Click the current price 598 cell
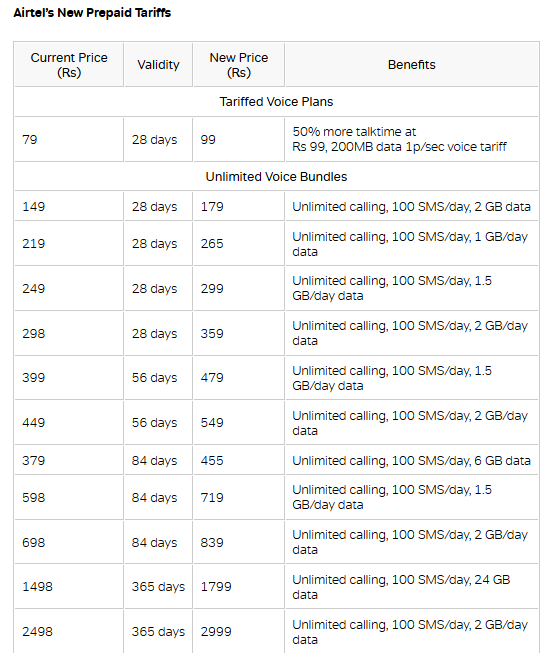The height and width of the screenshot is (653, 553). click(x=69, y=498)
